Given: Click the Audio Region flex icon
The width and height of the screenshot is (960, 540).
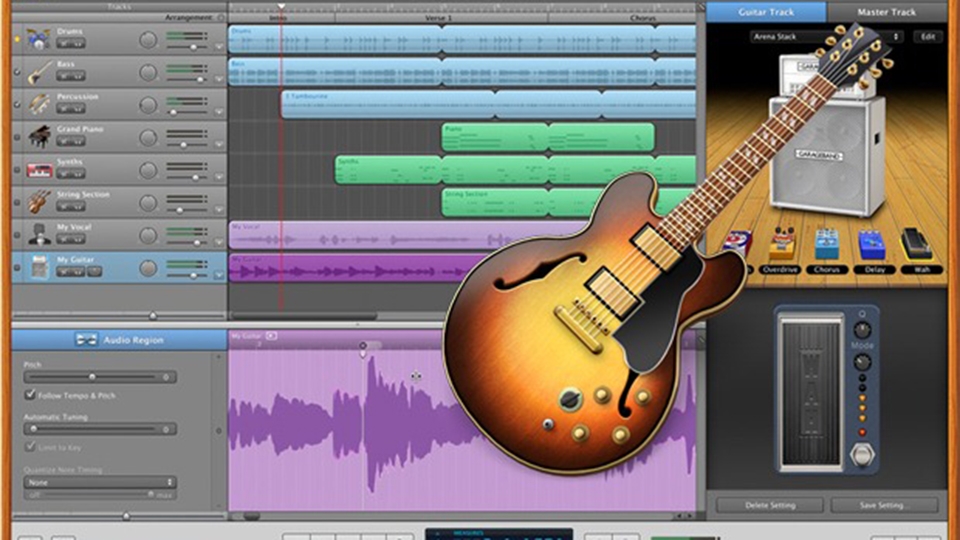Looking at the screenshot, I should tap(86, 340).
